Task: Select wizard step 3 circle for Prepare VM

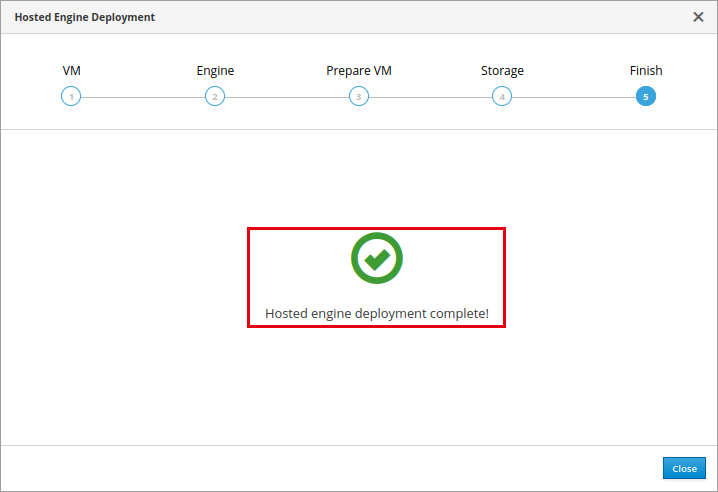Action: pos(359,96)
